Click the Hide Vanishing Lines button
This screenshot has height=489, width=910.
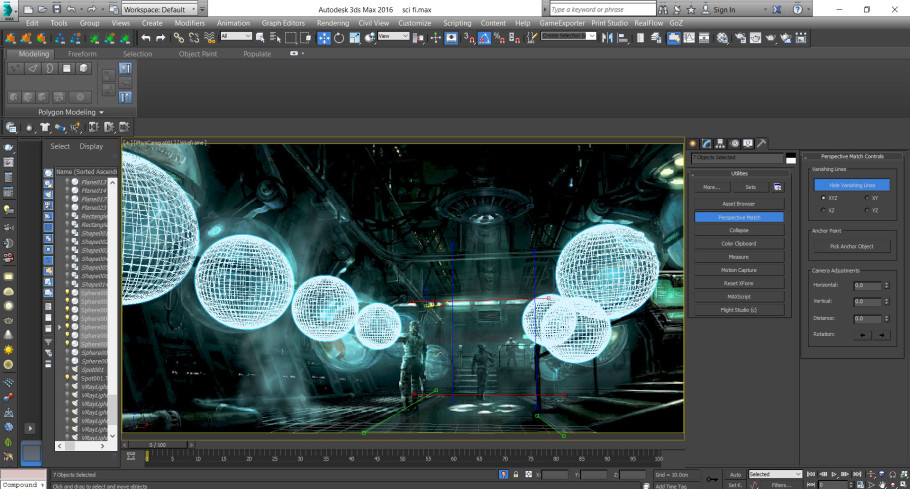point(851,185)
